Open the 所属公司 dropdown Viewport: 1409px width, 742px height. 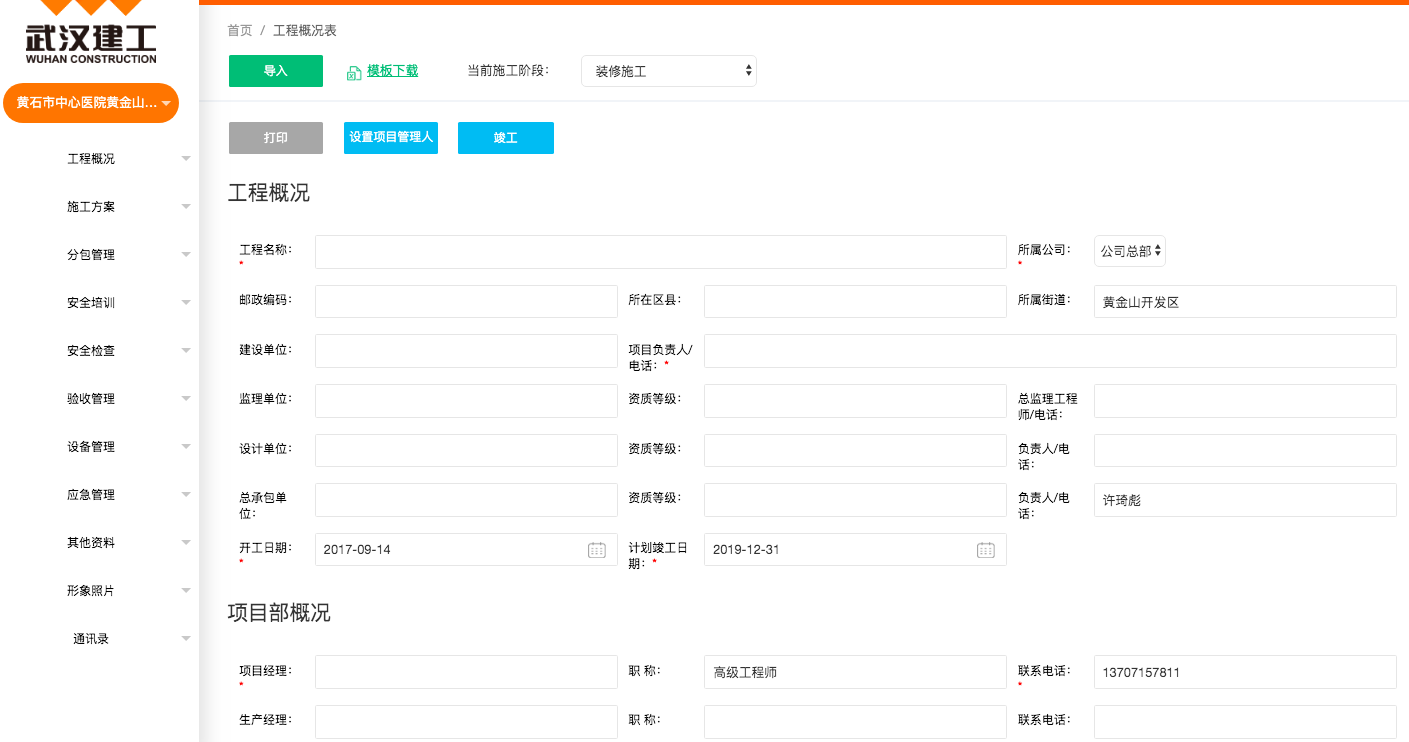click(1130, 252)
